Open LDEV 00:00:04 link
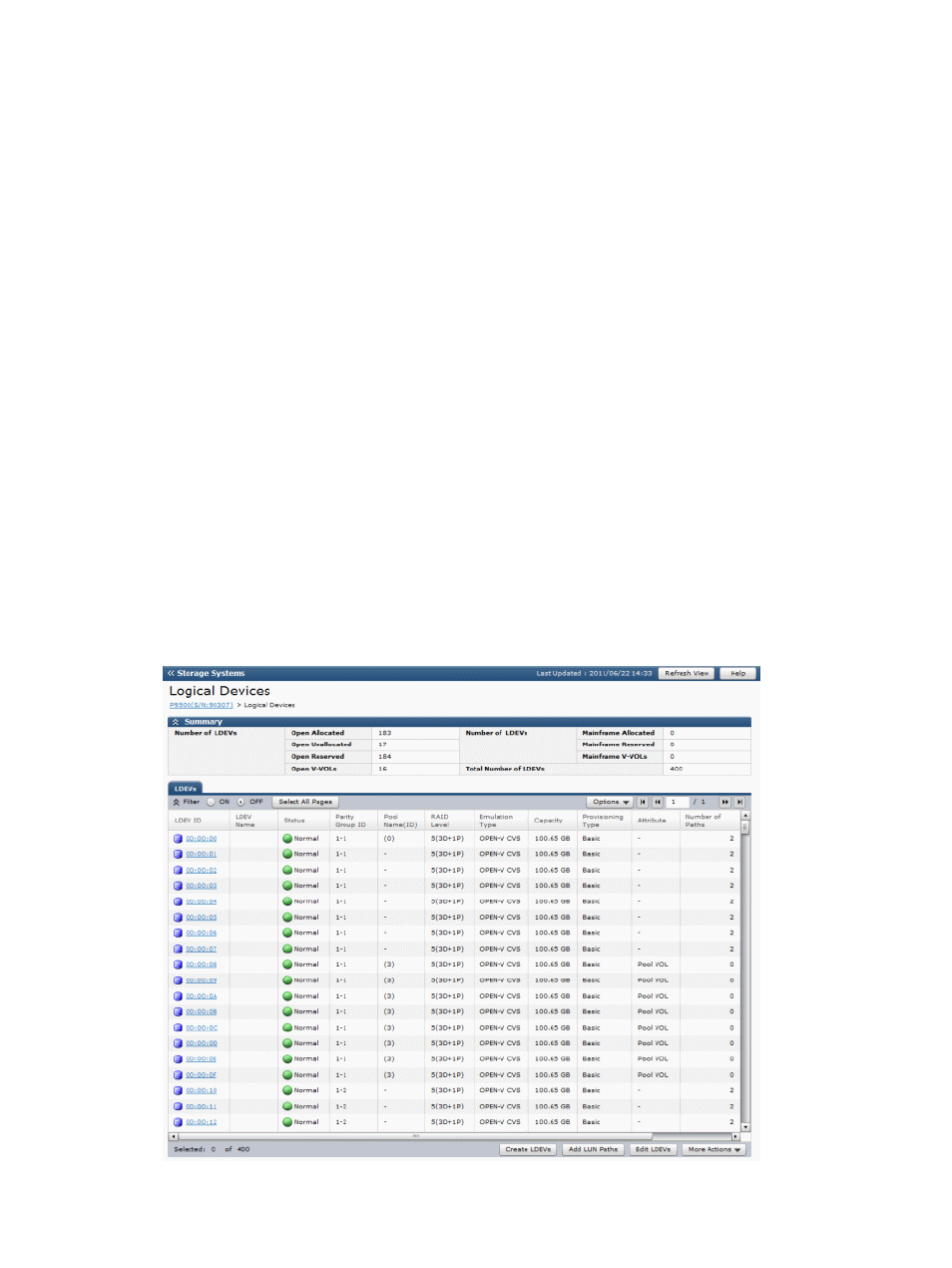The image size is (952, 1268). [201, 902]
